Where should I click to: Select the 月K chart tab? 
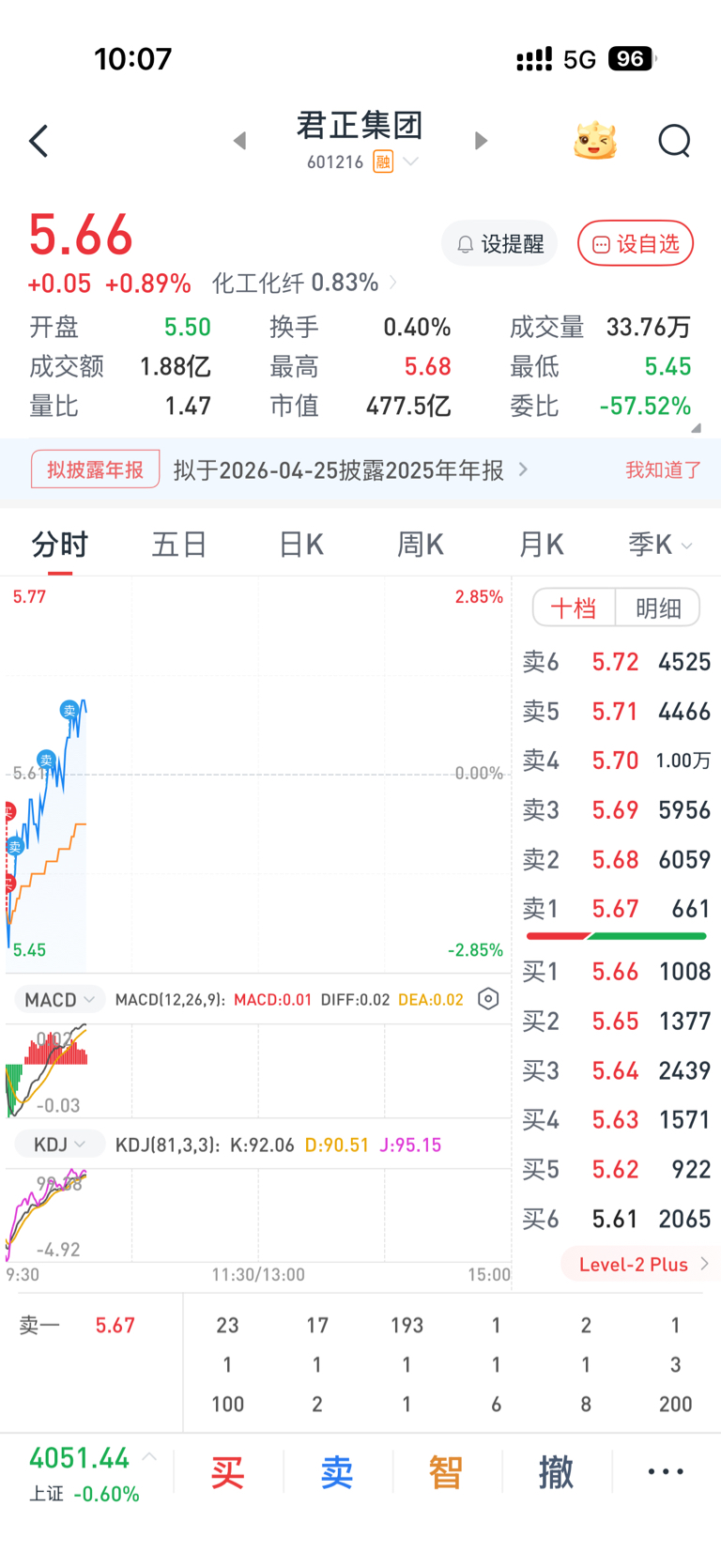(541, 545)
